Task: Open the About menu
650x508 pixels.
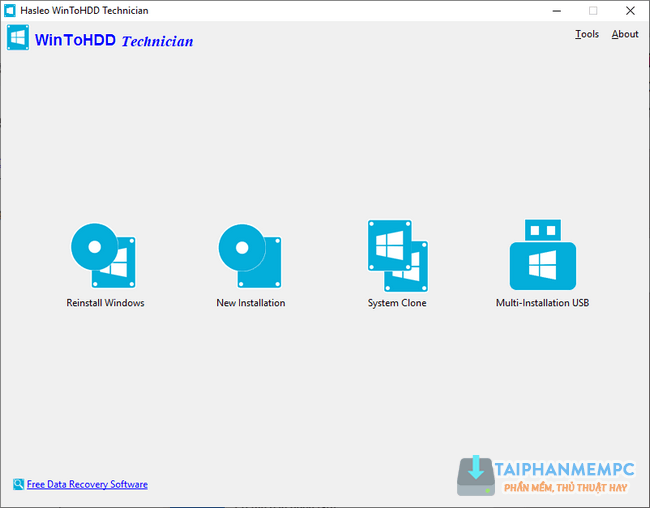Action: [x=625, y=34]
